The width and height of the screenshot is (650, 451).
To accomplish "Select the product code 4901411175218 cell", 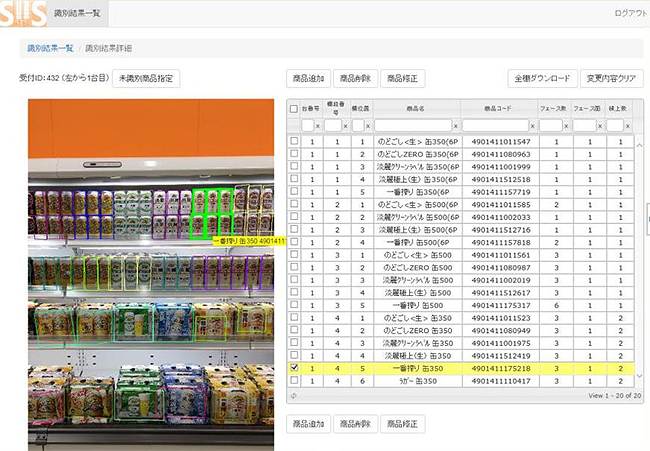I will tap(501, 368).
